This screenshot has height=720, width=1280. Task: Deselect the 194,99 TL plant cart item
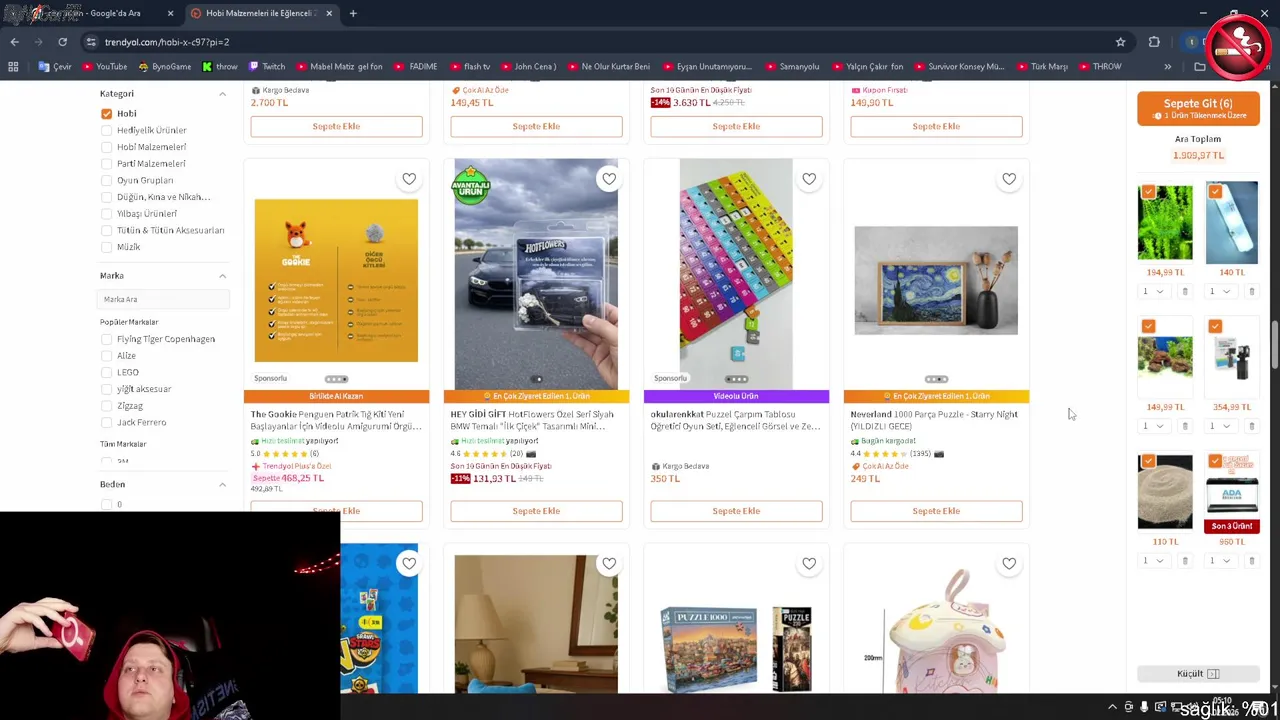point(1148,191)
